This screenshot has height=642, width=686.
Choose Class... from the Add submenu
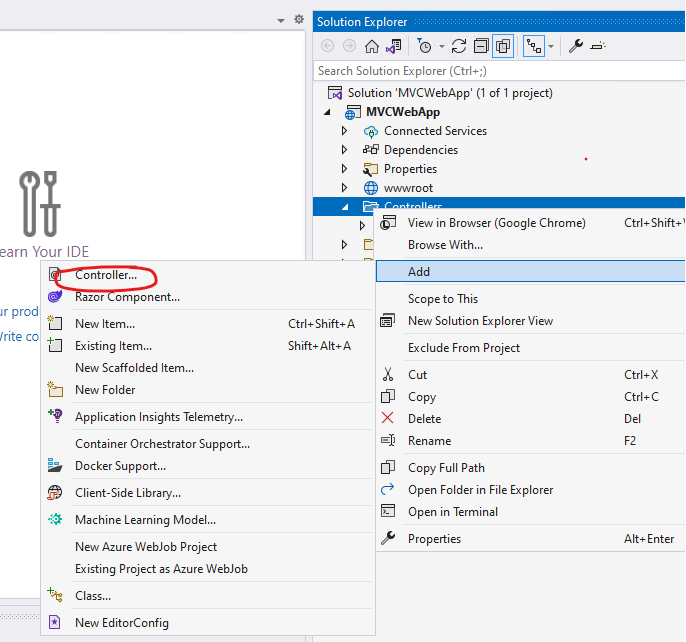pyautogui.click(x=93, y=596)
